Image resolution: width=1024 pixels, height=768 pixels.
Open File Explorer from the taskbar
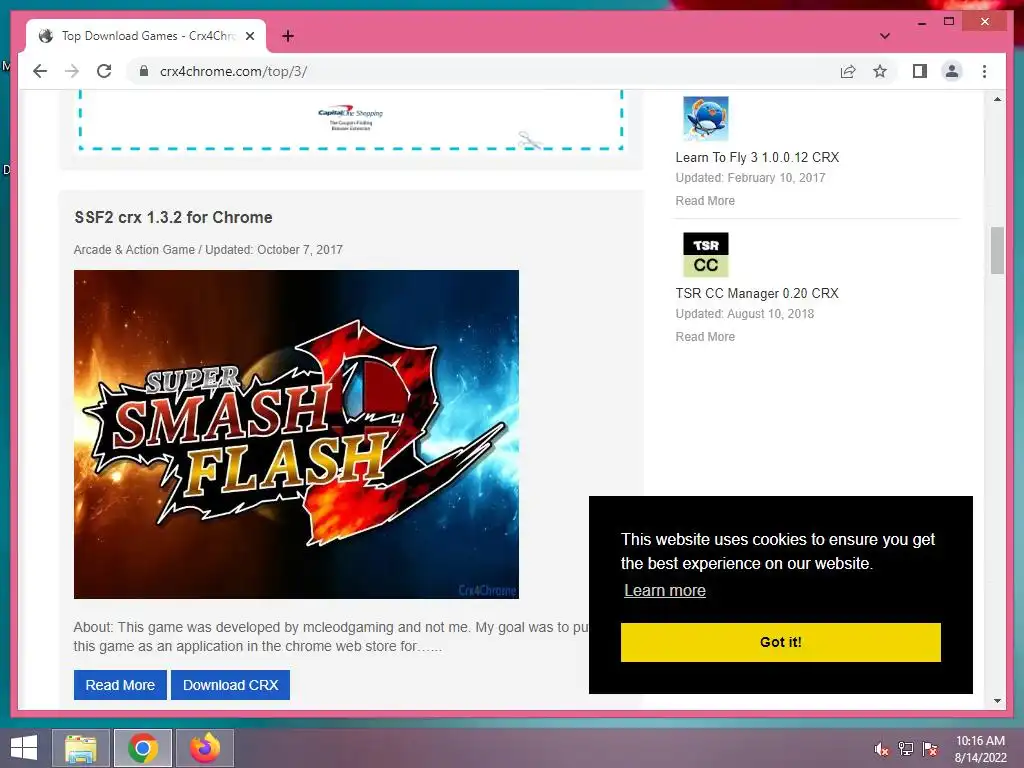click(x=80, y=748)
